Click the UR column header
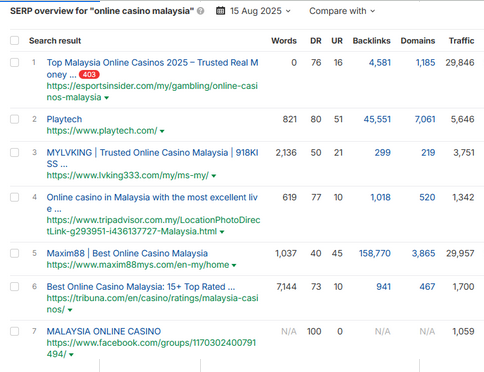This screenshot has height=372, width=484. tap(337, 41)
